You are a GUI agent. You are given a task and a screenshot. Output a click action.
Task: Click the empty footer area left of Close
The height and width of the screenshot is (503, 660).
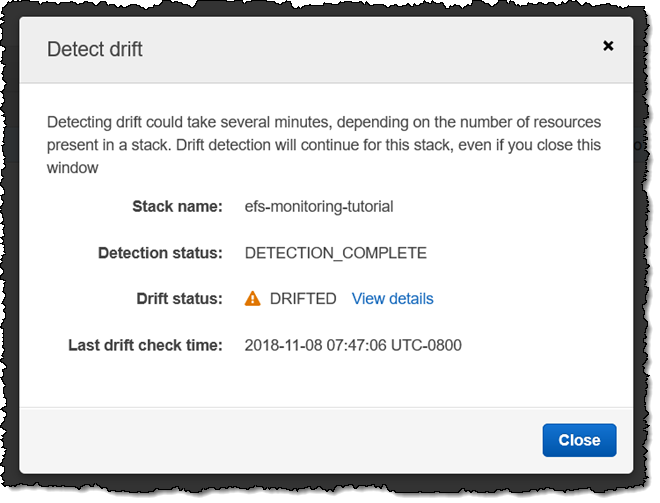point(280,440)
